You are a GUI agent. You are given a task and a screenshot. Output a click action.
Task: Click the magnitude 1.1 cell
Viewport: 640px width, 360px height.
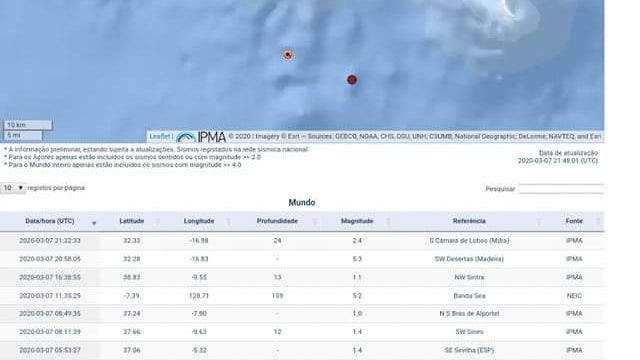(357, 277)
